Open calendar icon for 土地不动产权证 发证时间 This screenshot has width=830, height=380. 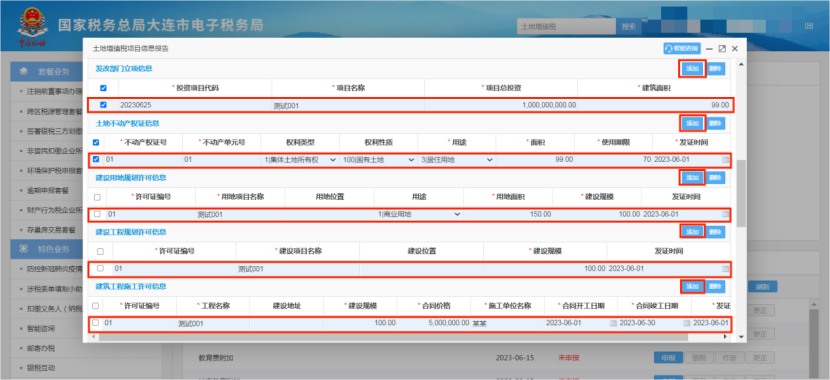pyautogui.click(x=726, y=159)
